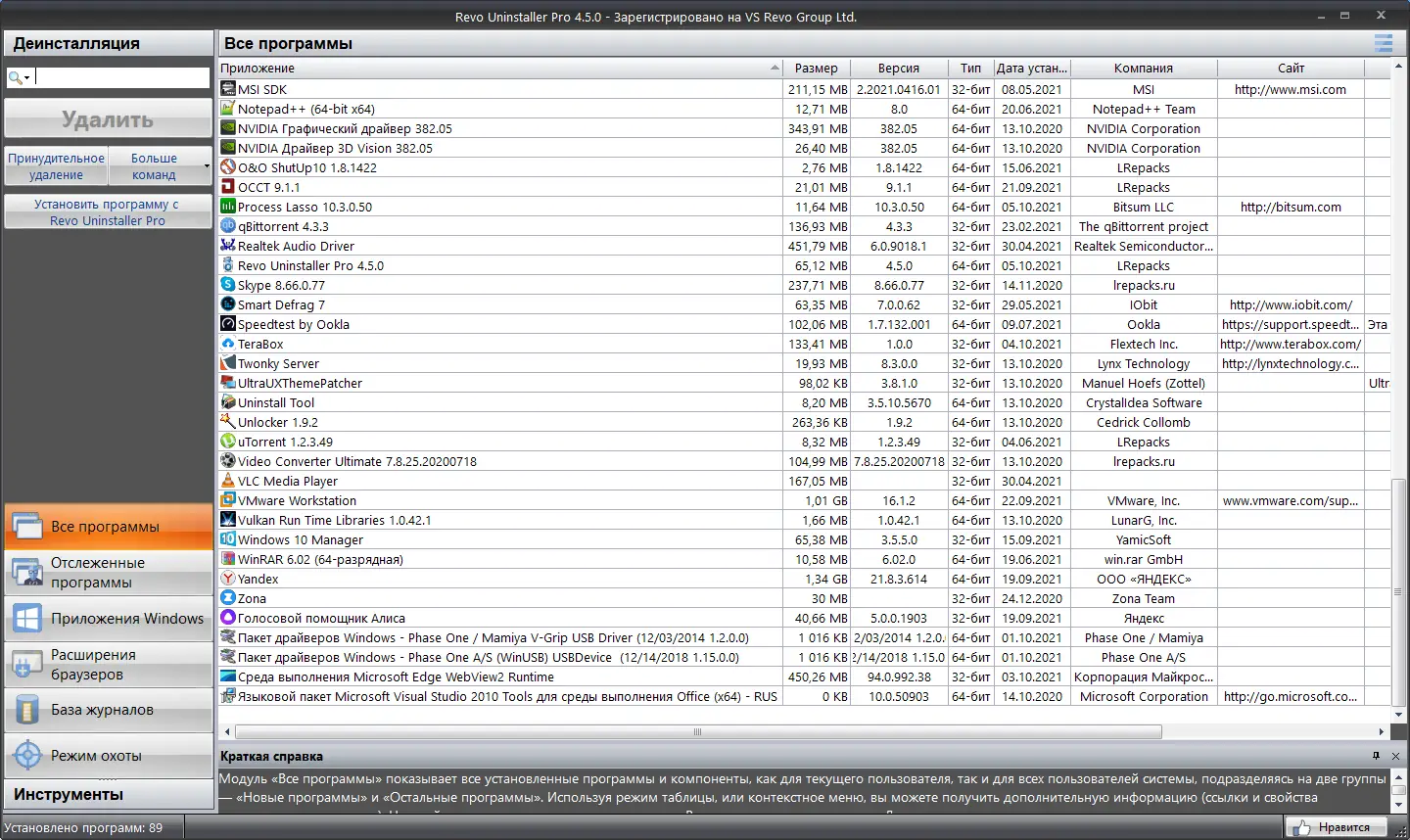Image resolution: width=1410 pixels, height=840 pixels.
Task: Open the База журналов section
Action: [108, 710]
